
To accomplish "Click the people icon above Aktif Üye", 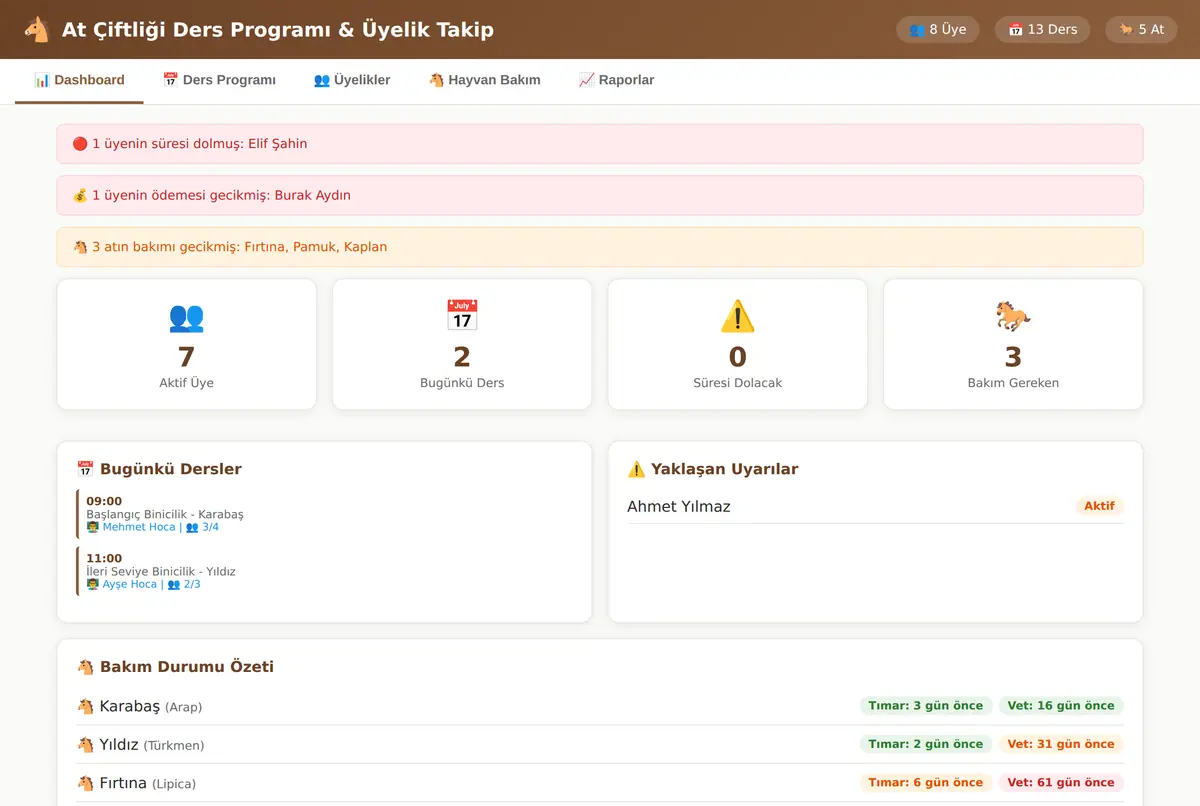I will click(187, 317).
